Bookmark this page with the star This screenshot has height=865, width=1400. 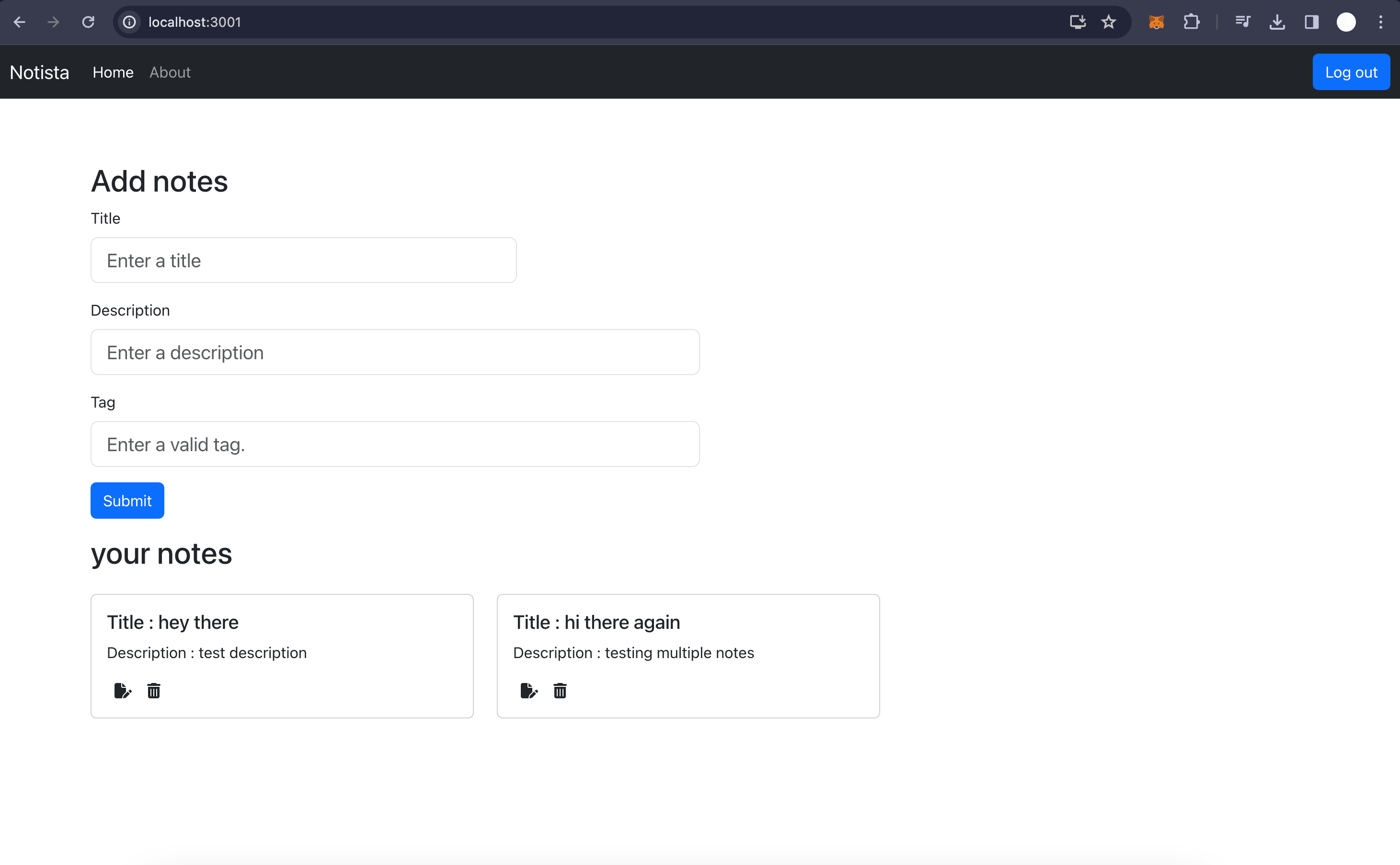[x=1109, y=23]
